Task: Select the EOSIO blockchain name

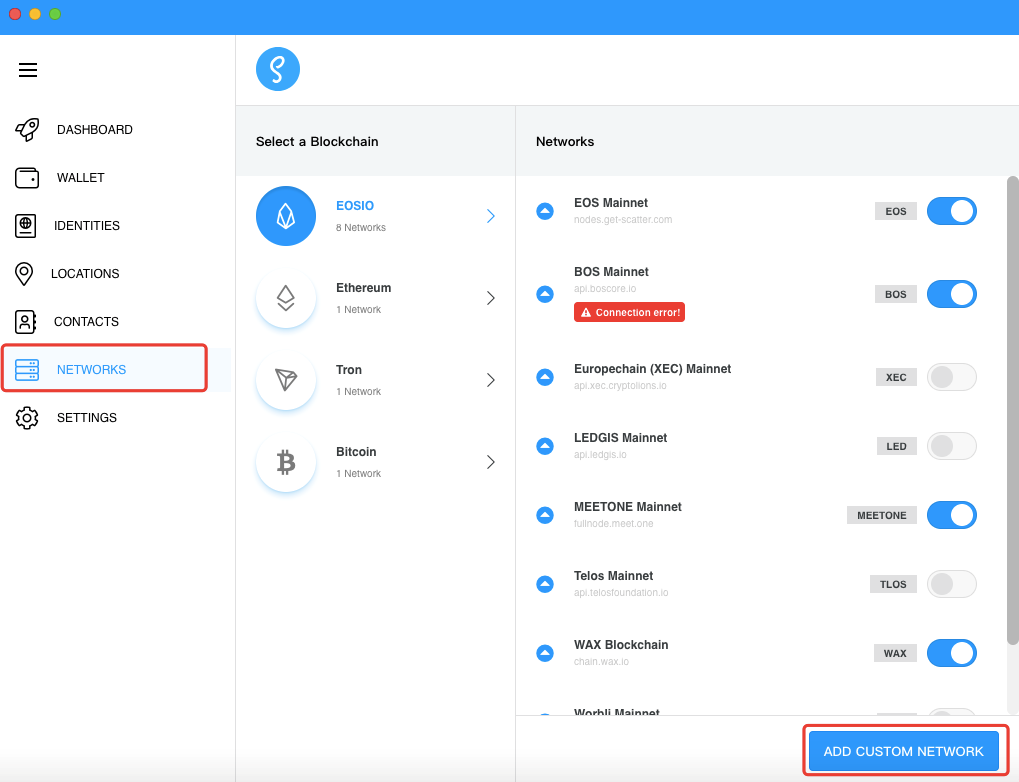Action: (x=355, y=205)
